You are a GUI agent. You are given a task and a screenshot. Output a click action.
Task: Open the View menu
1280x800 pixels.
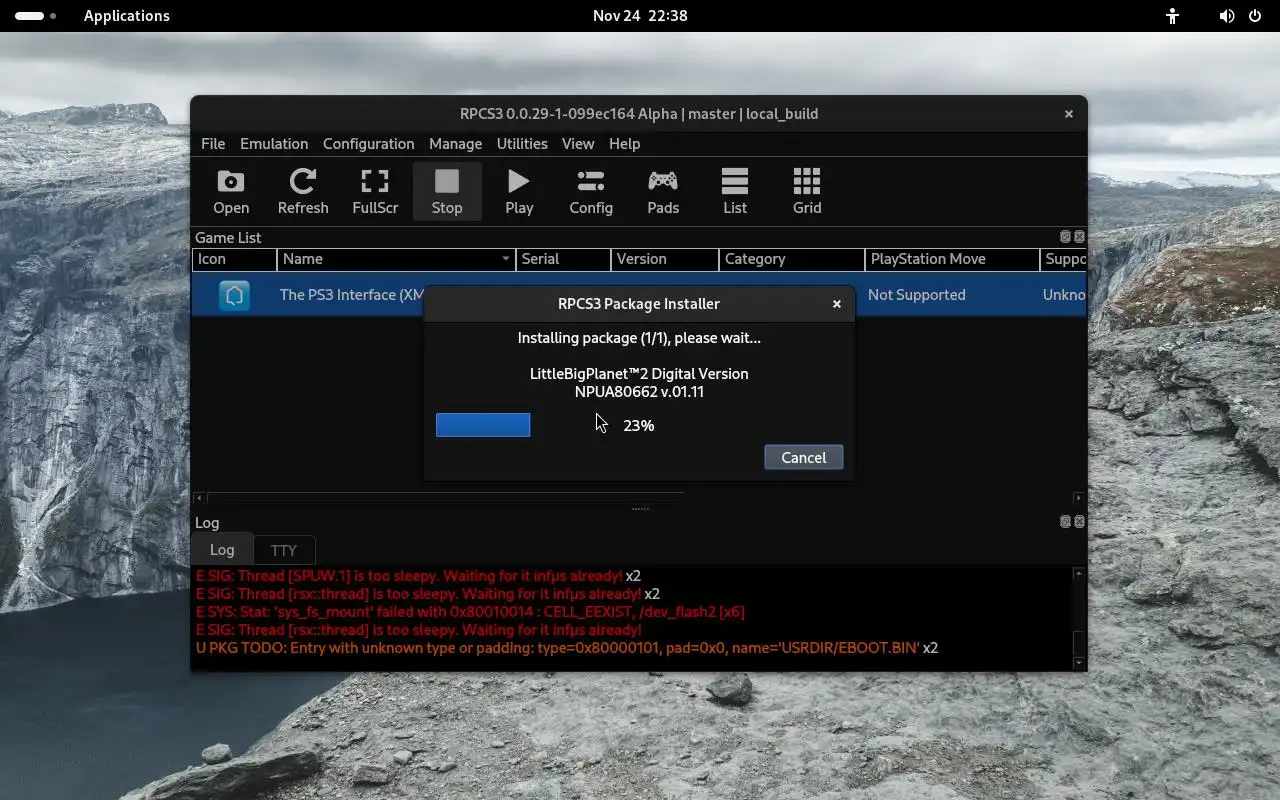(x=578, y=144)
